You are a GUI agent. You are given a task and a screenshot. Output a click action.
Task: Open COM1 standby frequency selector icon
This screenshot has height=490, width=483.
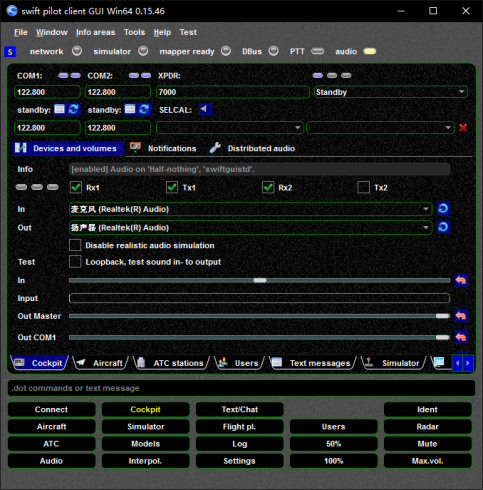pos(60,109)
